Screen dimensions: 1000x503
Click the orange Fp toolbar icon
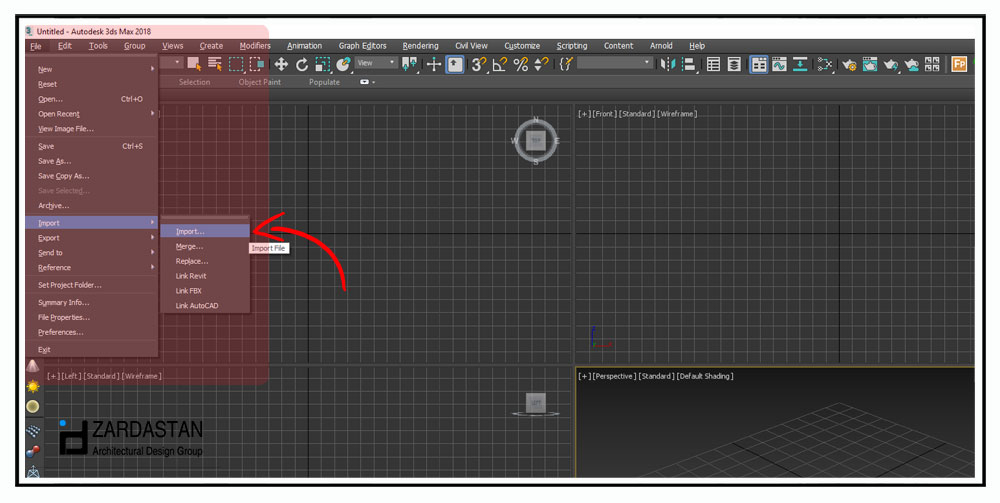click(x=959, y=64)
